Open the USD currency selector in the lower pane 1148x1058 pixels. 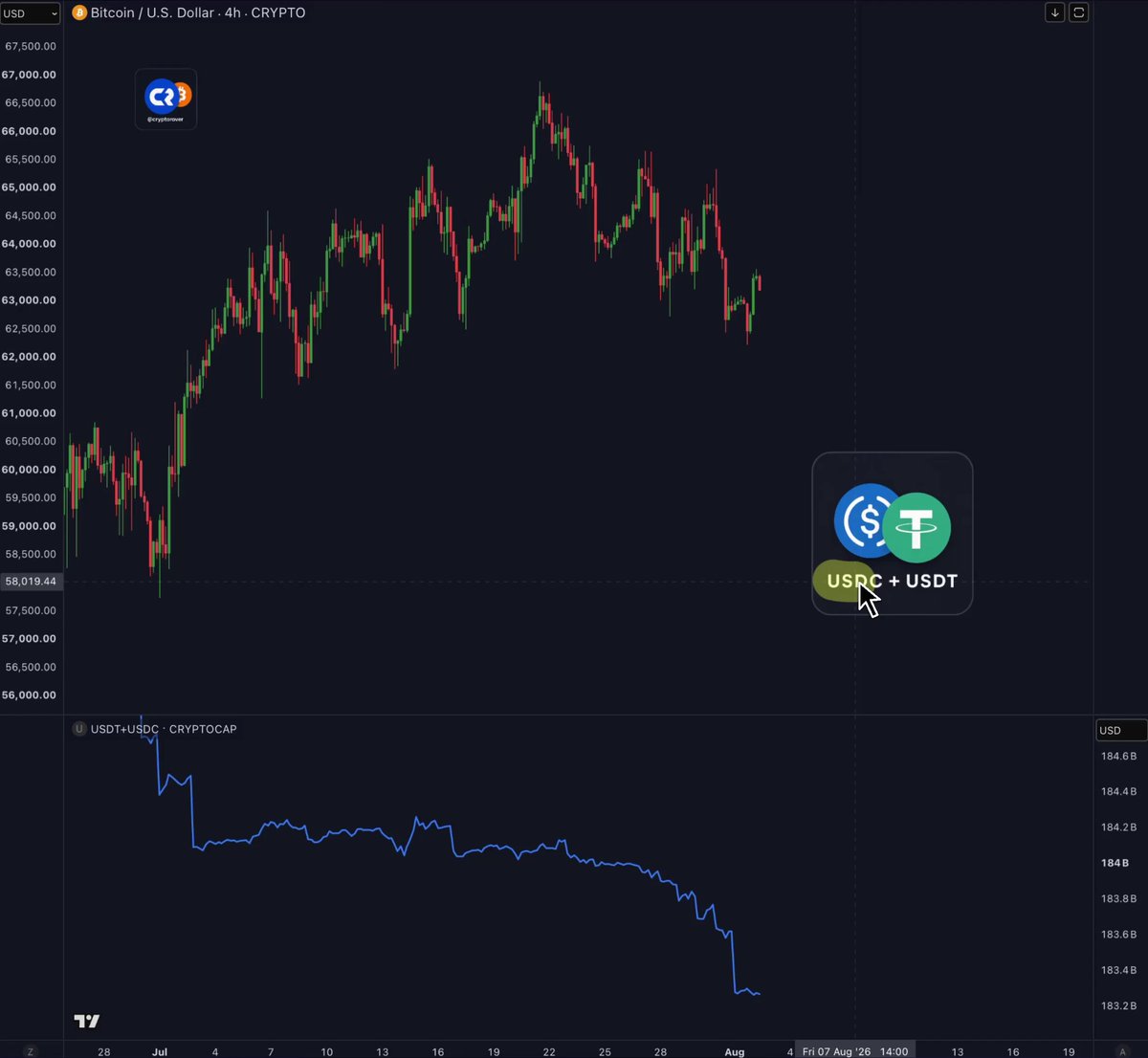[x=1121, y=730]
